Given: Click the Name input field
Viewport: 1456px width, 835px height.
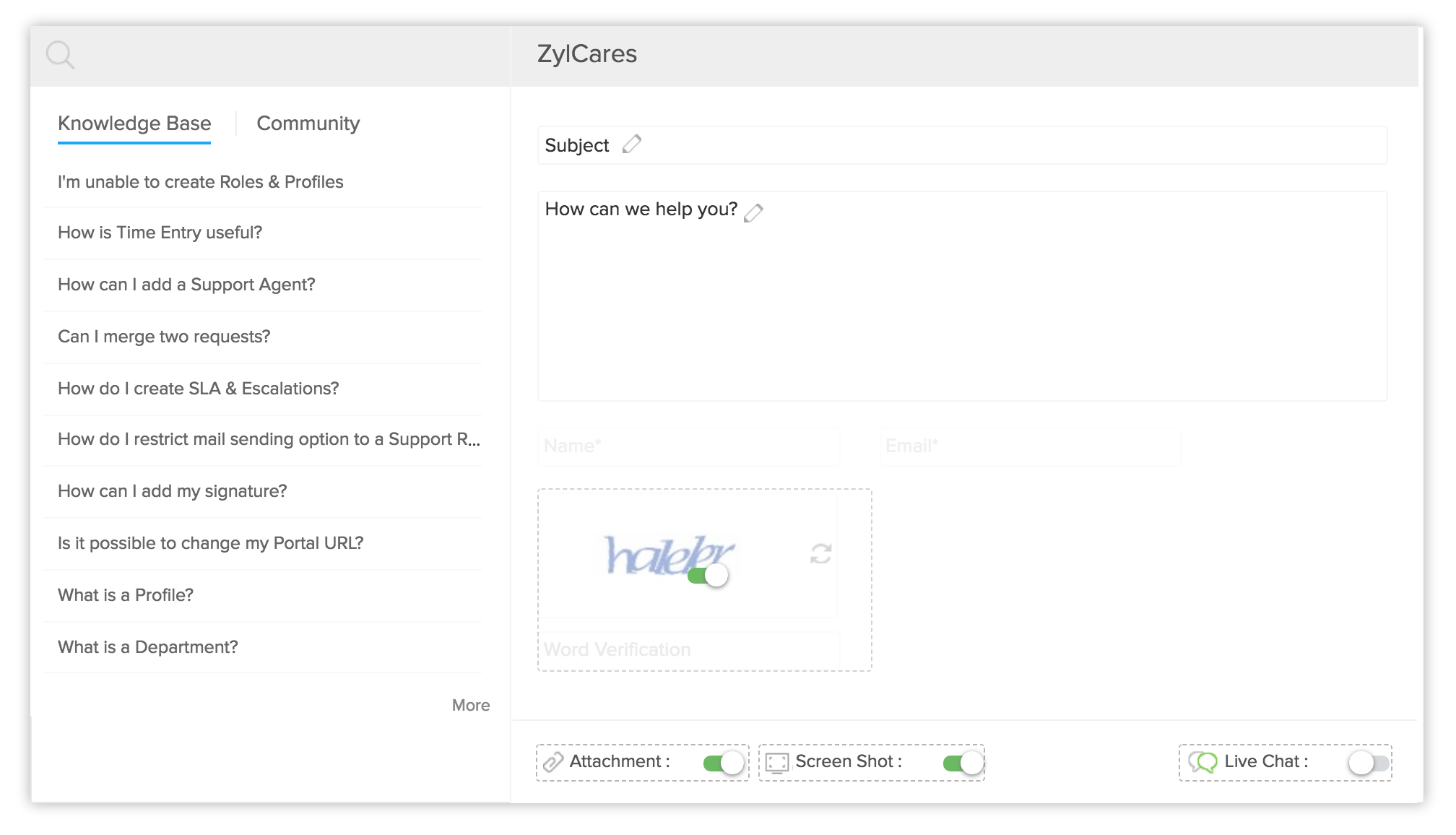Looking at the screenshot, I should pyautogui.click(x=688, y=446).
